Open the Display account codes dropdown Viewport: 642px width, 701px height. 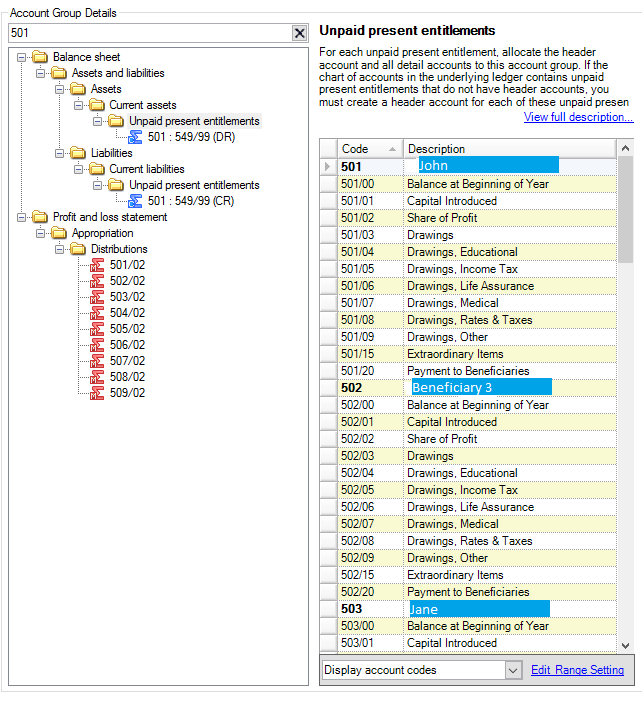coord(513,670)
